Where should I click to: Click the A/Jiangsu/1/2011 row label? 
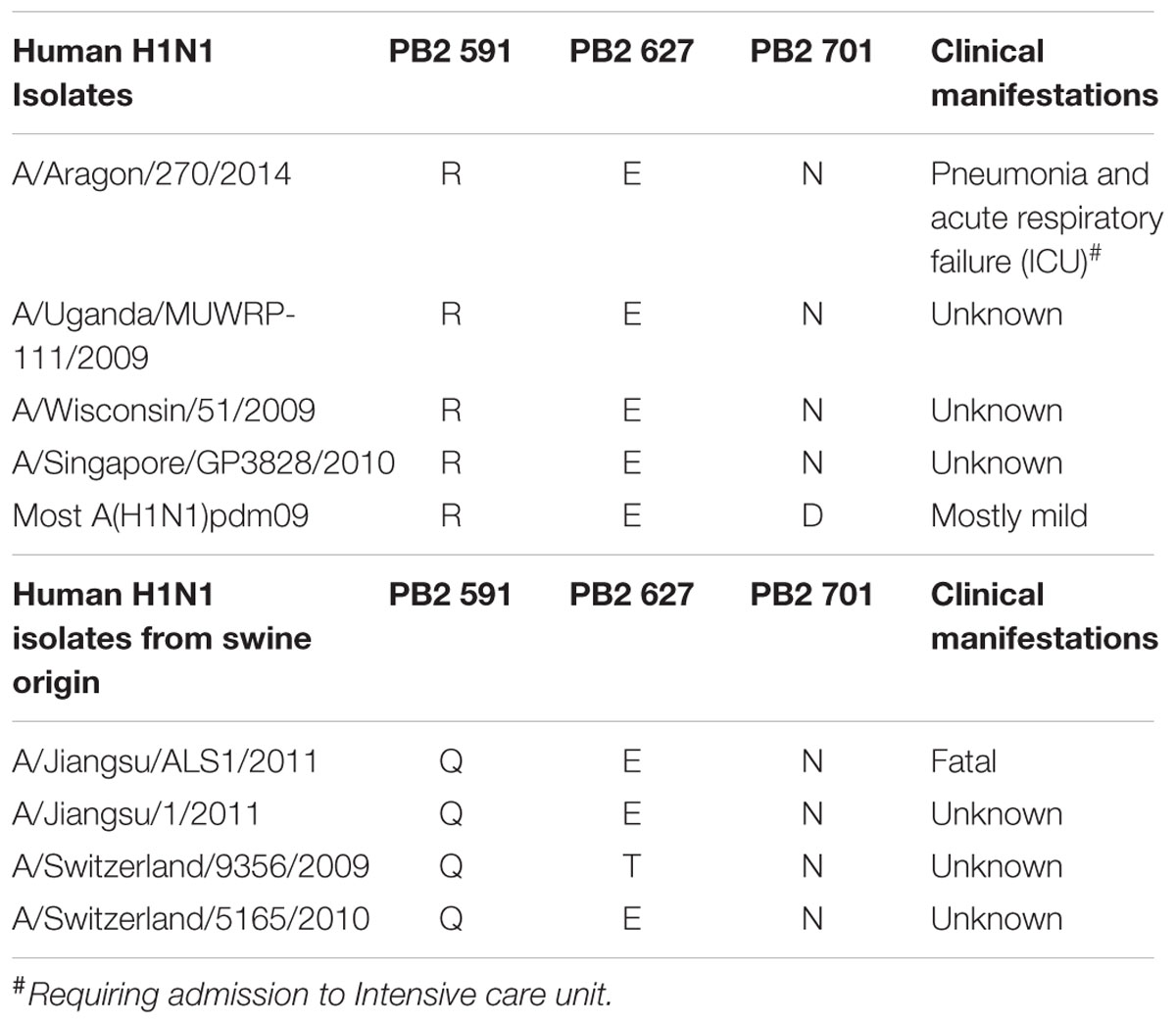[136, 814]
